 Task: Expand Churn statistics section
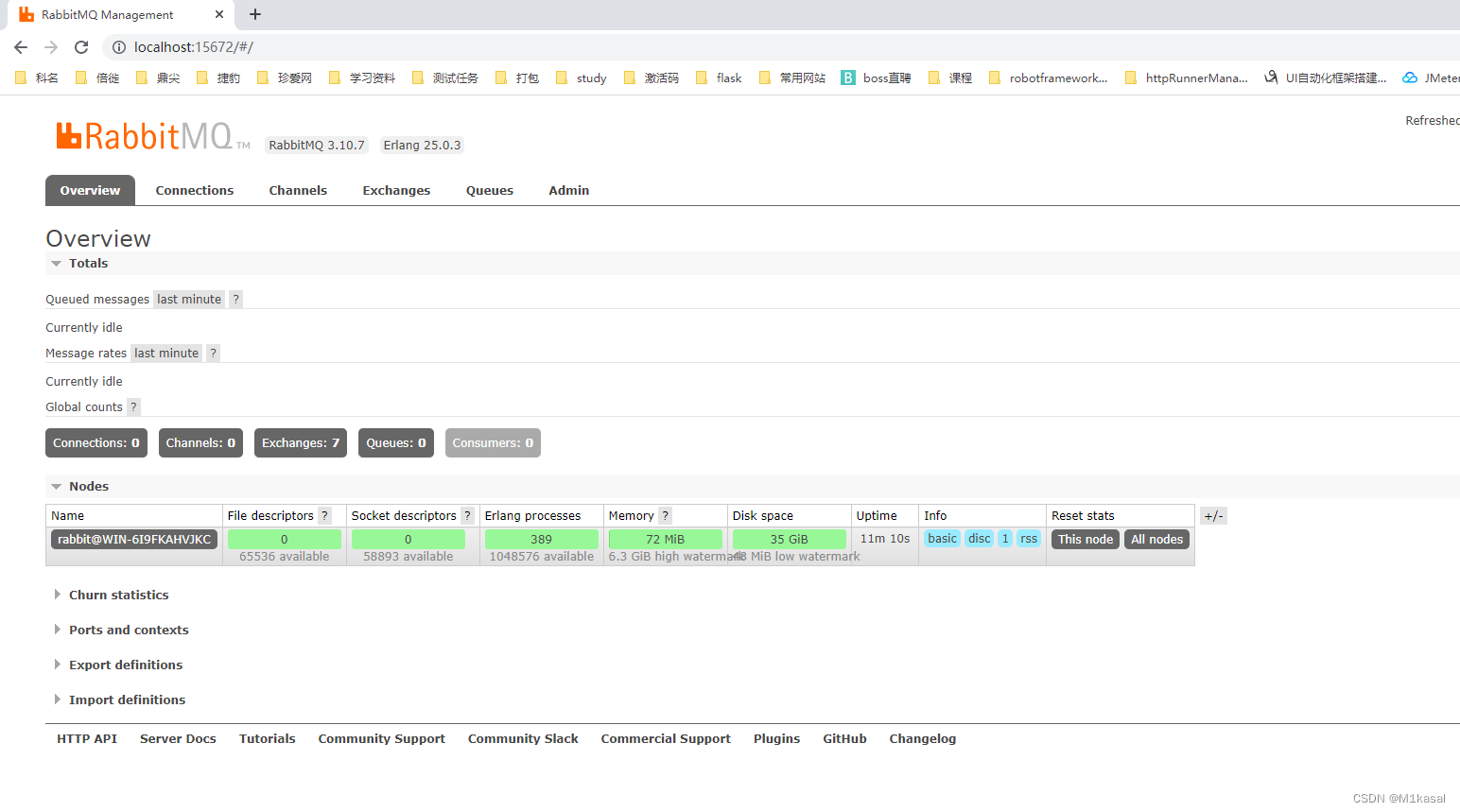(x=111, y=595)
